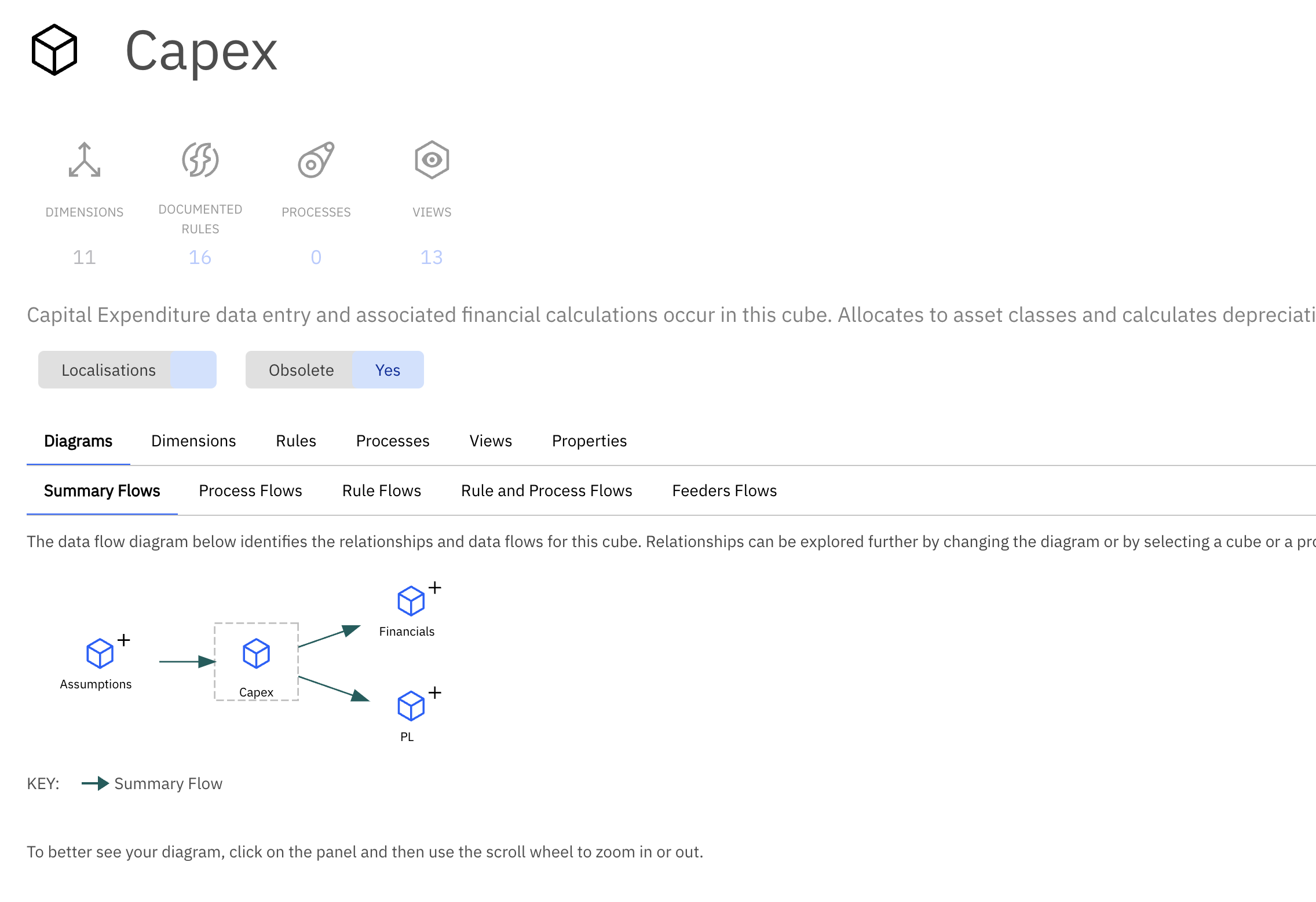Expand the Financials cube with its plus sign
This screenshot has height=902, width=1316.
pyautogui.click(x=435, y=588)
